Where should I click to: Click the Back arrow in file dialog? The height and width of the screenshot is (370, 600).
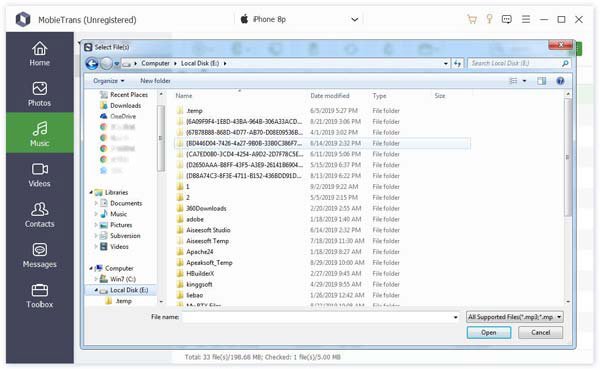(92, 64)
